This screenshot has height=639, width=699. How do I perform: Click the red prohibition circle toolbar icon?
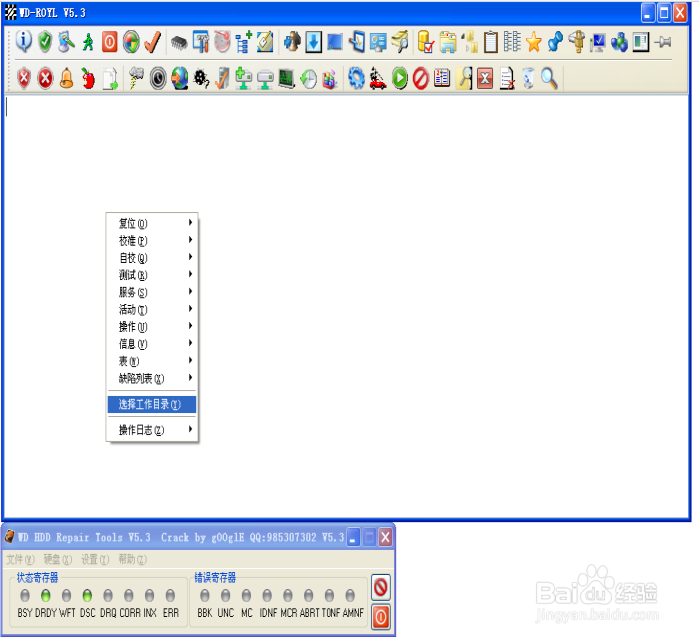coord(420,78)
